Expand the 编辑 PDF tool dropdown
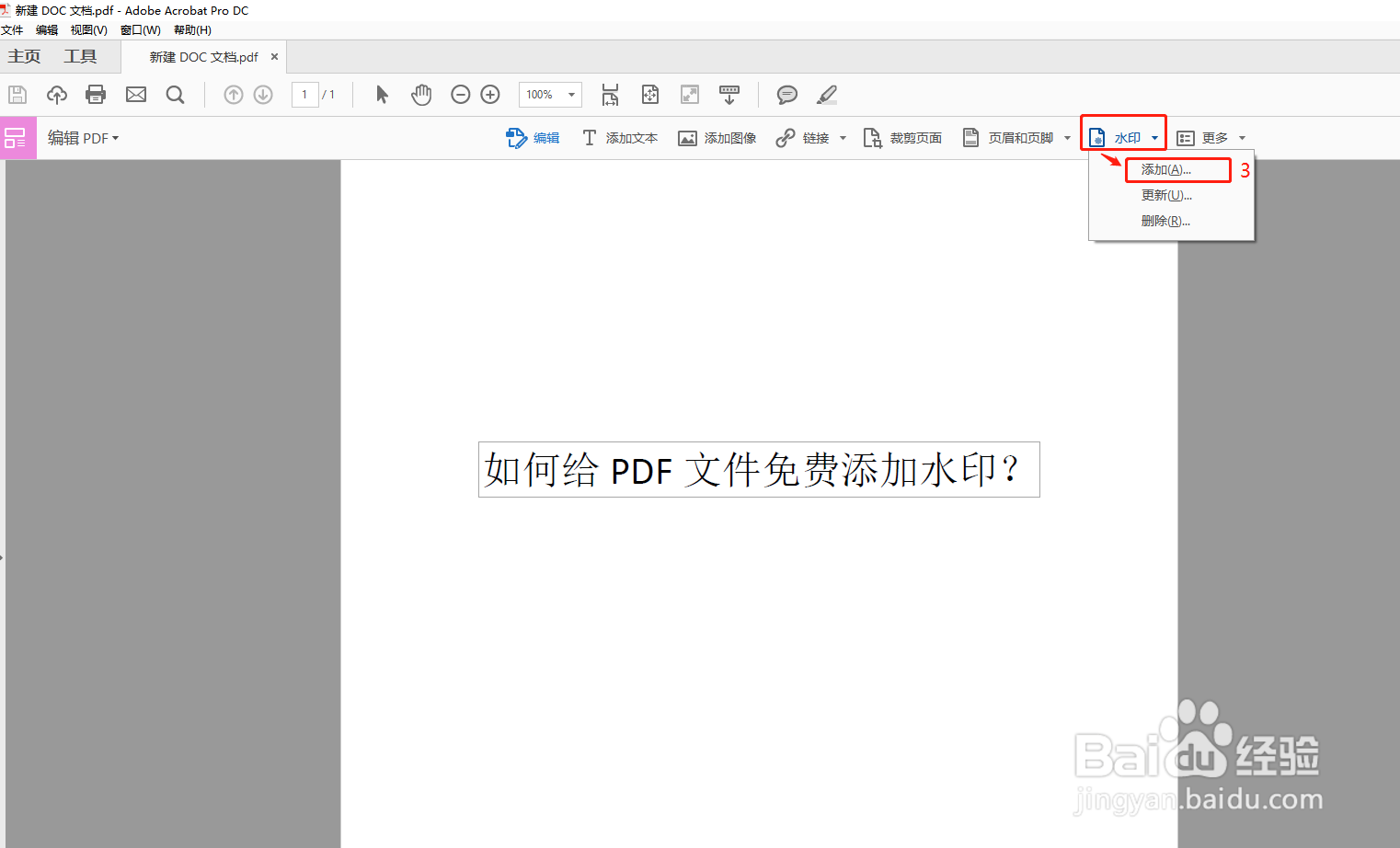1400x848 pixels. click(116, 138)
